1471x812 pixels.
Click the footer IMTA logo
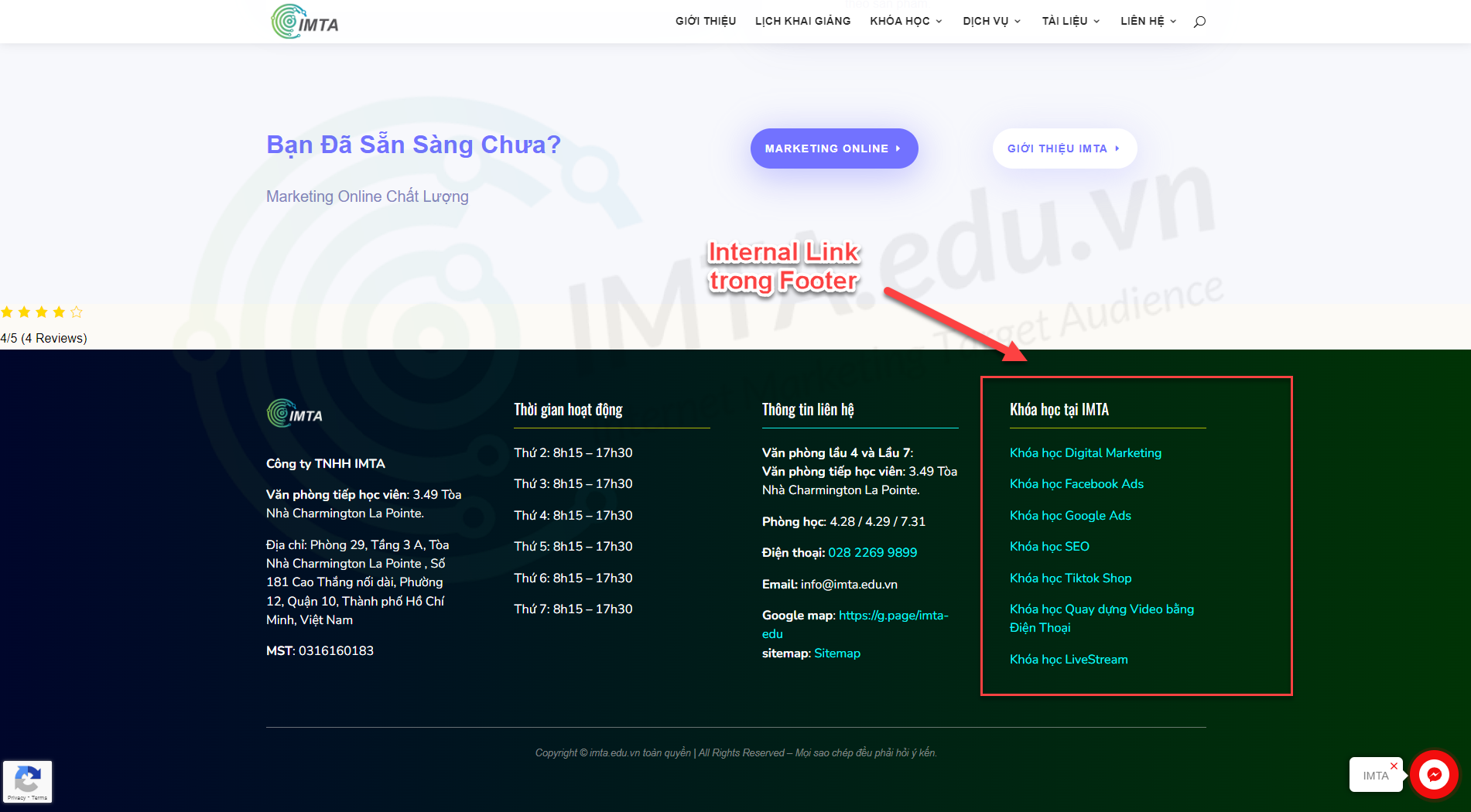tap(295, 414)
